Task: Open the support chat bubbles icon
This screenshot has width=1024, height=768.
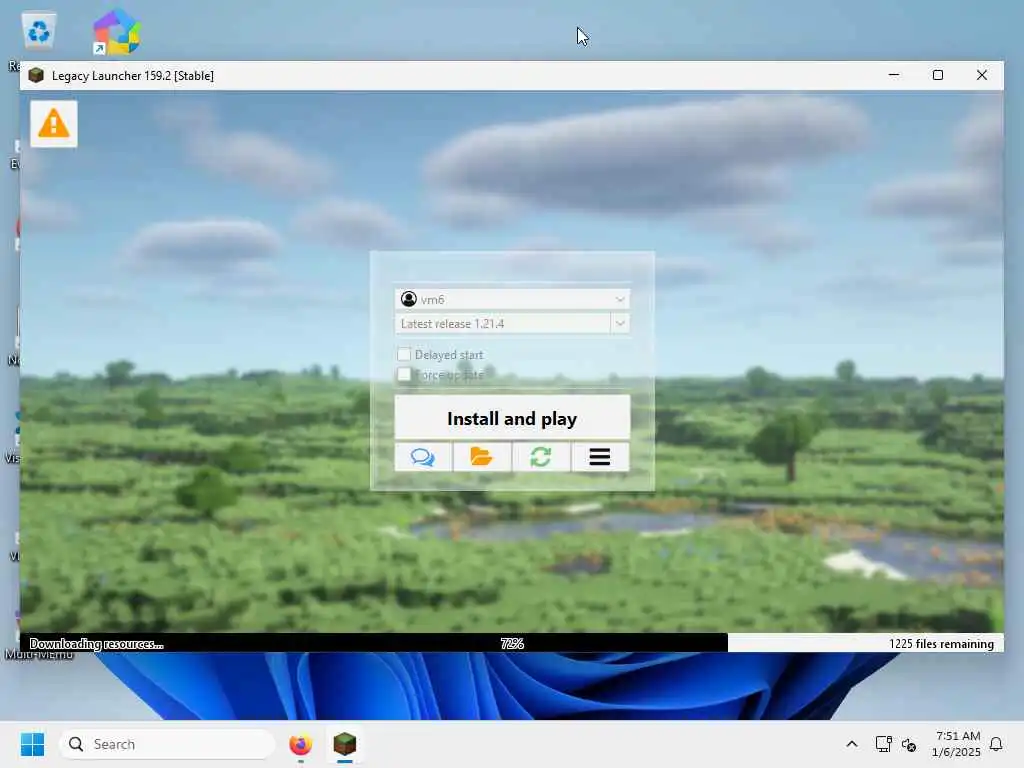Action: (423, 456)
